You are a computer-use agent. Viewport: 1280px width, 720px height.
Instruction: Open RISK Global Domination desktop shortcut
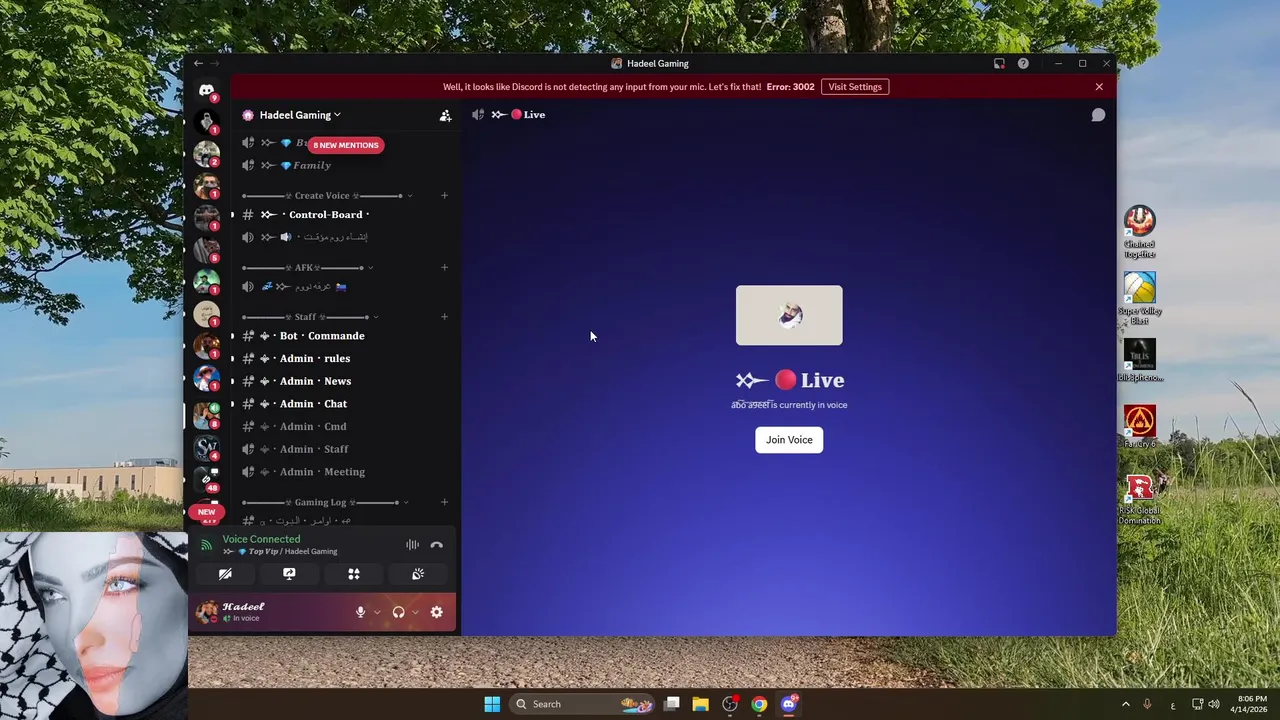pos(1139,500)
